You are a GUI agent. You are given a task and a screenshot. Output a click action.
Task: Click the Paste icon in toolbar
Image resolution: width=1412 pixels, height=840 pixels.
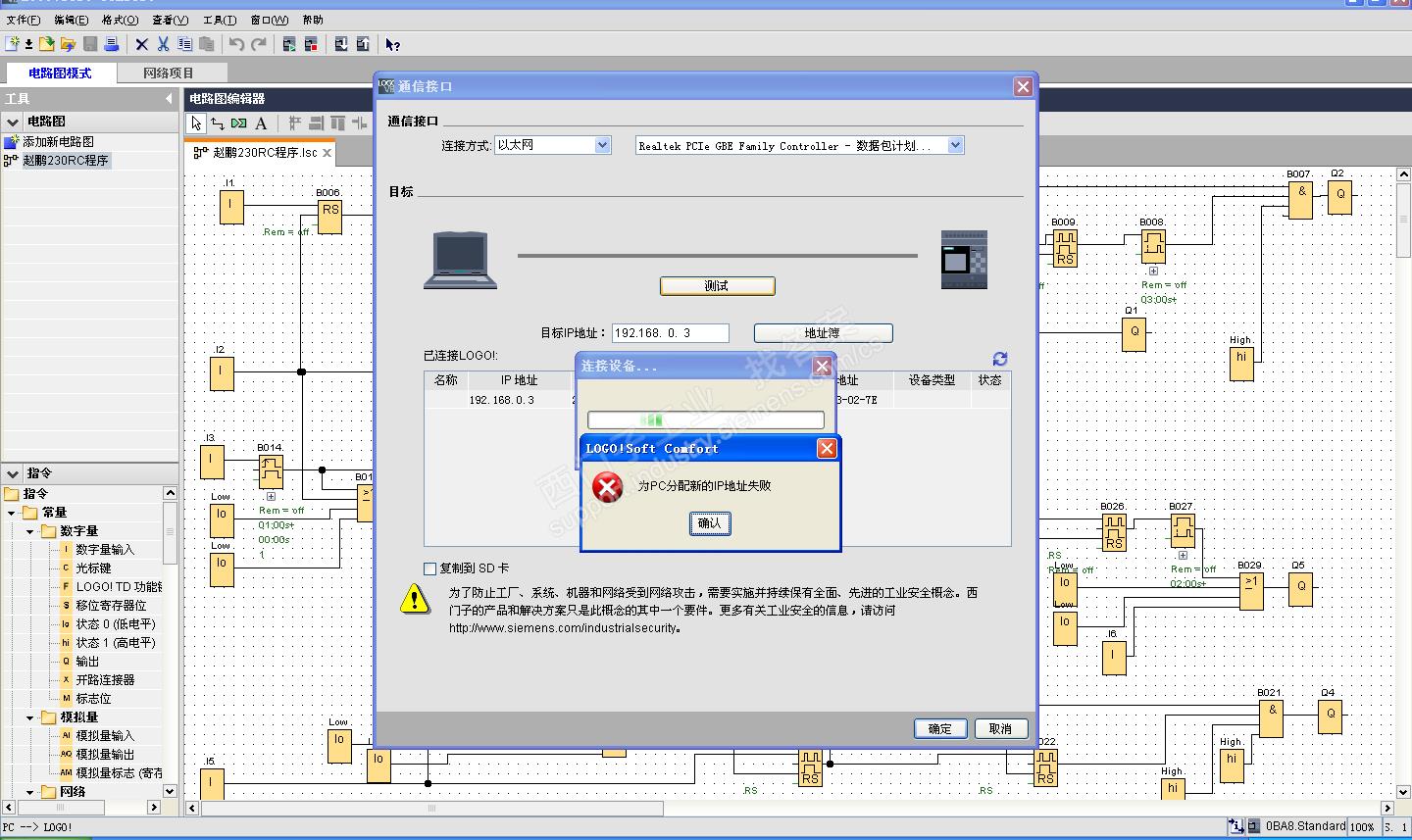point(207,44)
